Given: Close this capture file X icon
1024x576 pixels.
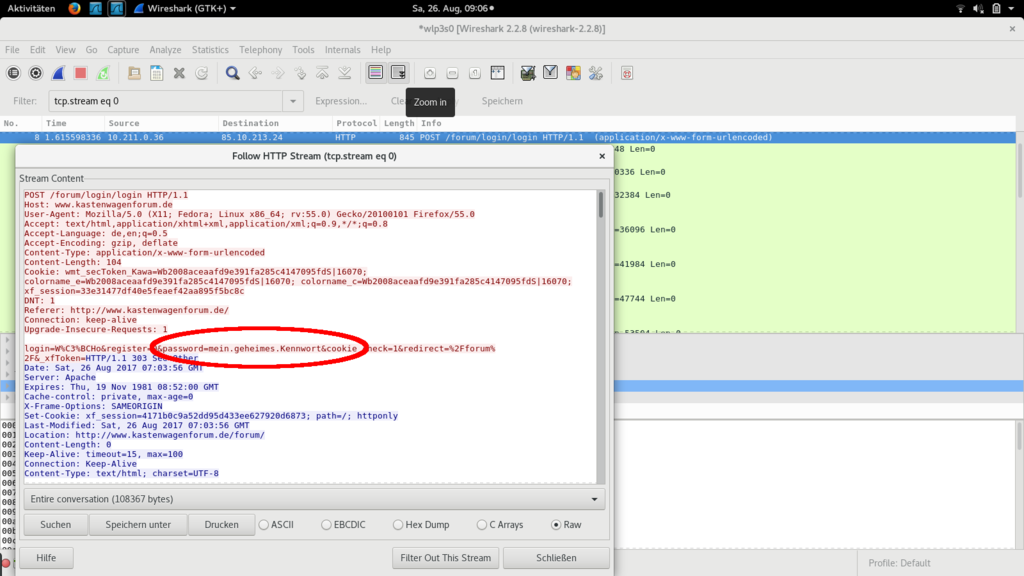Looking at the screenshot, I should pyautogui.click(x=179, y=73).
